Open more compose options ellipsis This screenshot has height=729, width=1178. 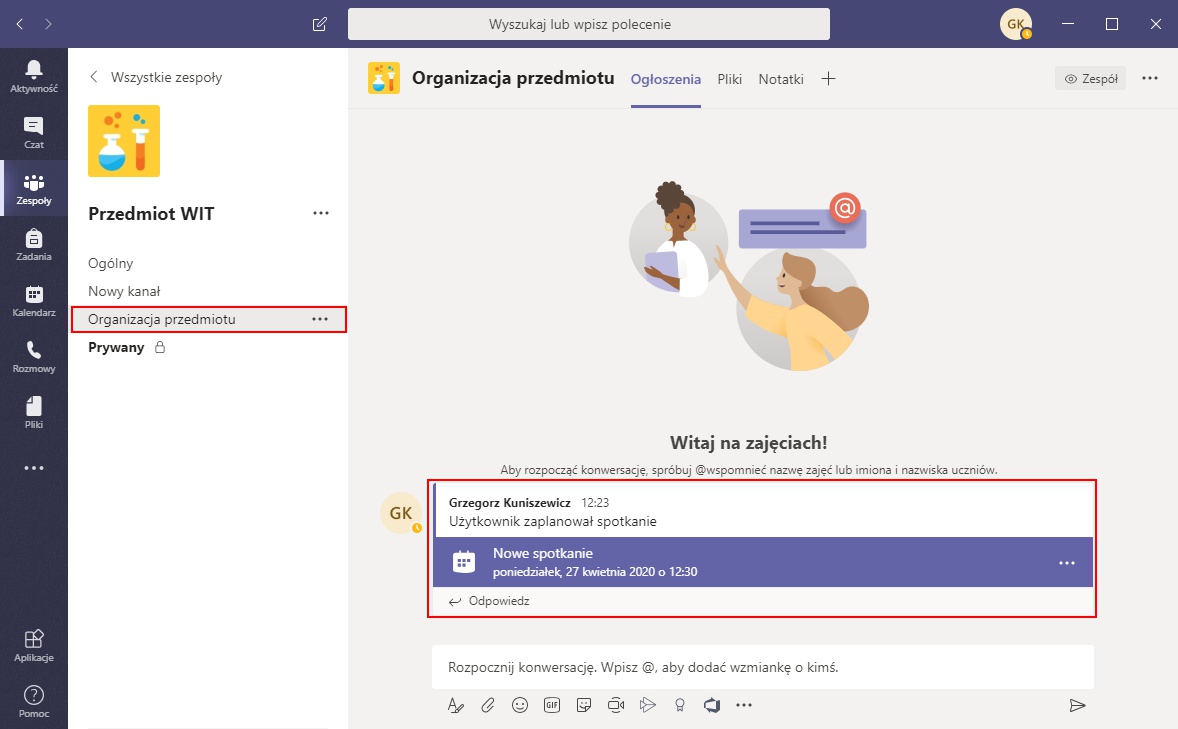pos(744,705)
